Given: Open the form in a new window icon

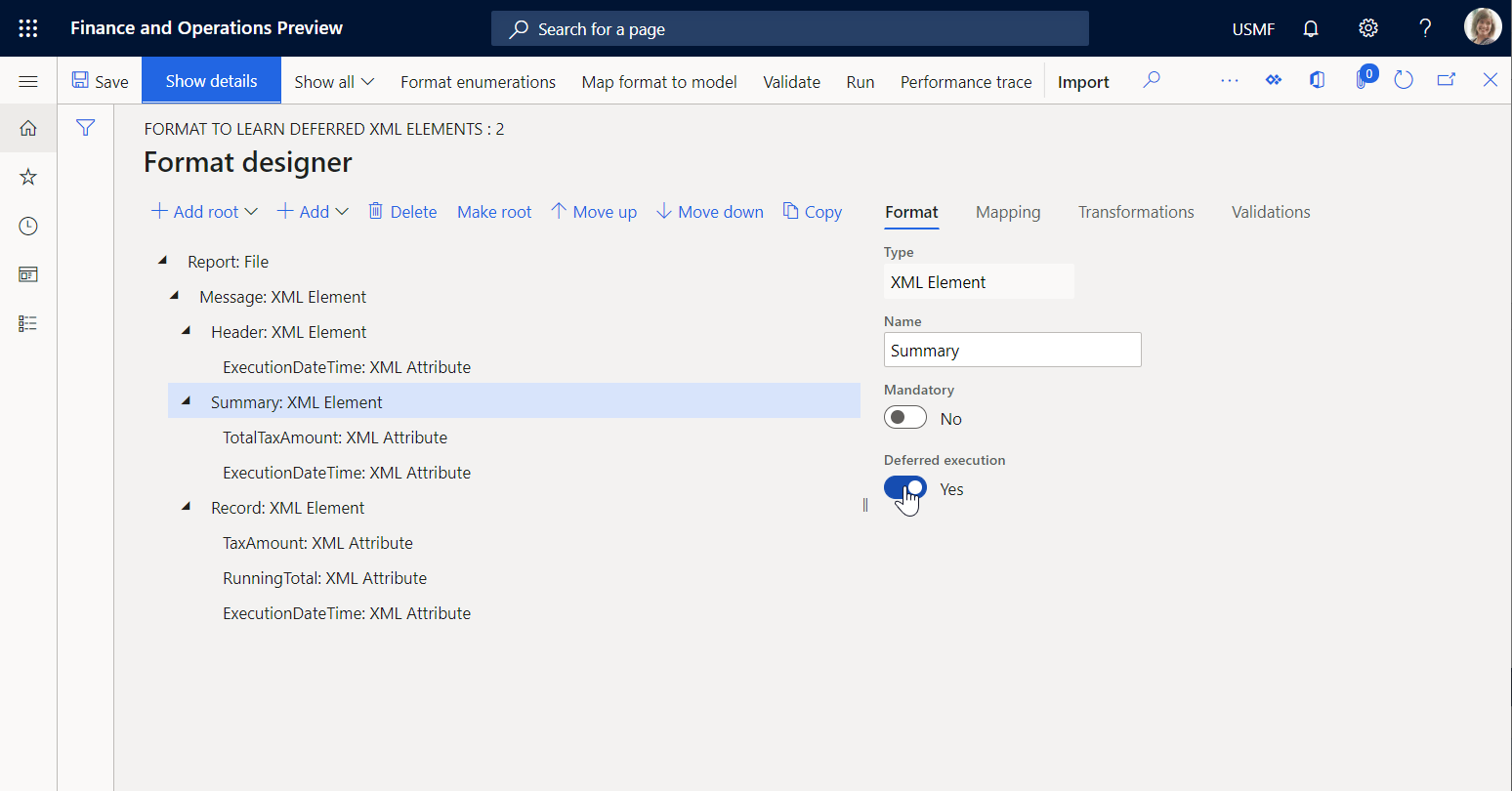Looking at the screenshot, I should (1447, 80).
